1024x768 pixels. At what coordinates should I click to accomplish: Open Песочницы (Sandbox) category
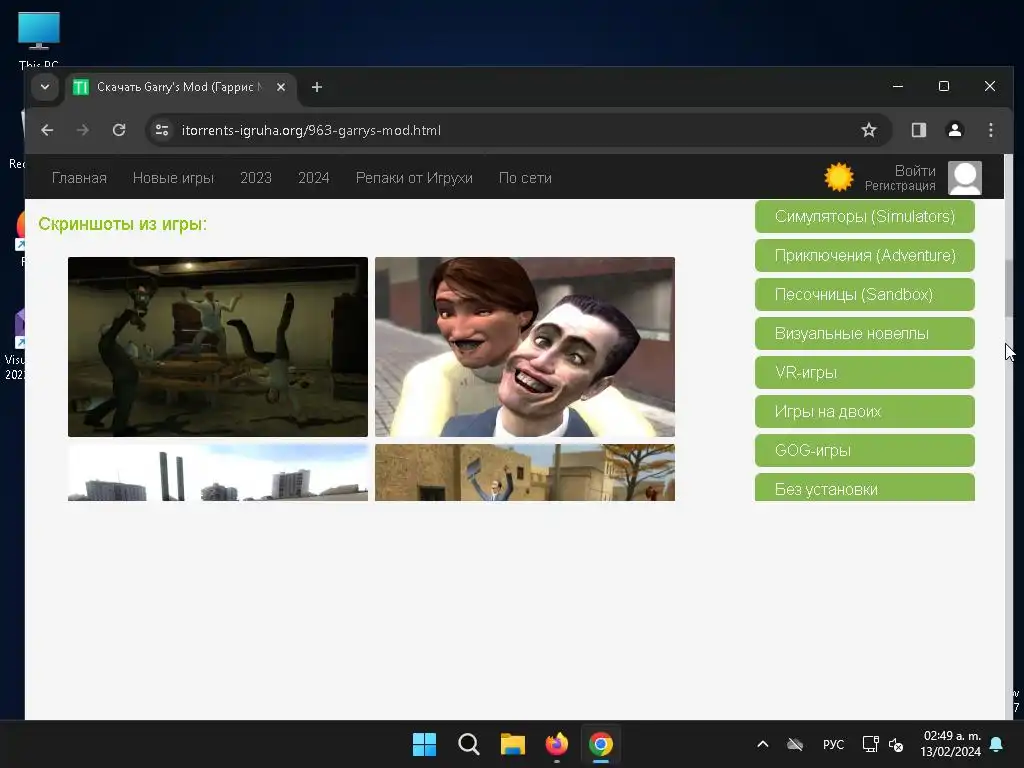pos(865,295)
